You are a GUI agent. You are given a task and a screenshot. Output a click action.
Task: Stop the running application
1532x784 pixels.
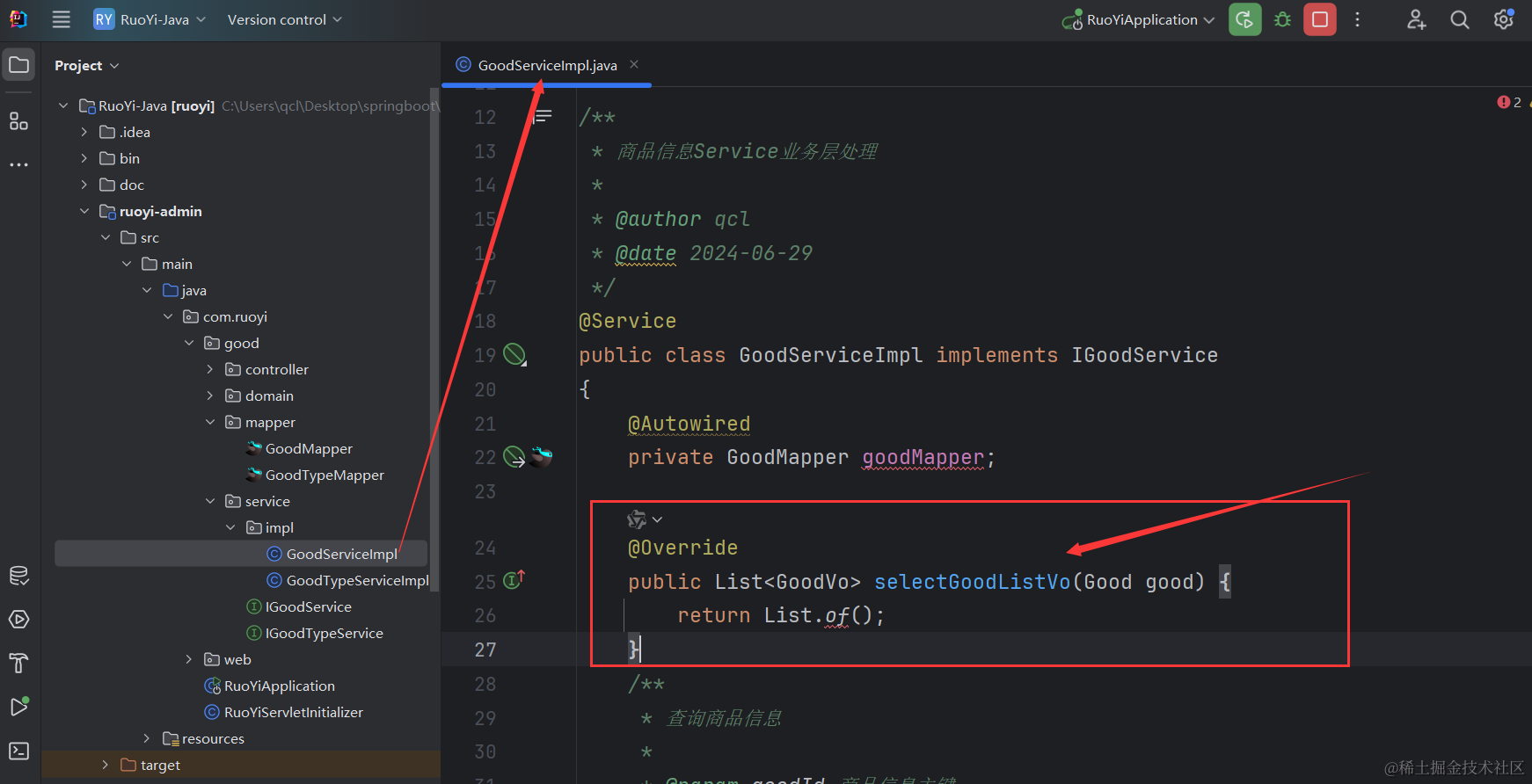click(1320, 19)
